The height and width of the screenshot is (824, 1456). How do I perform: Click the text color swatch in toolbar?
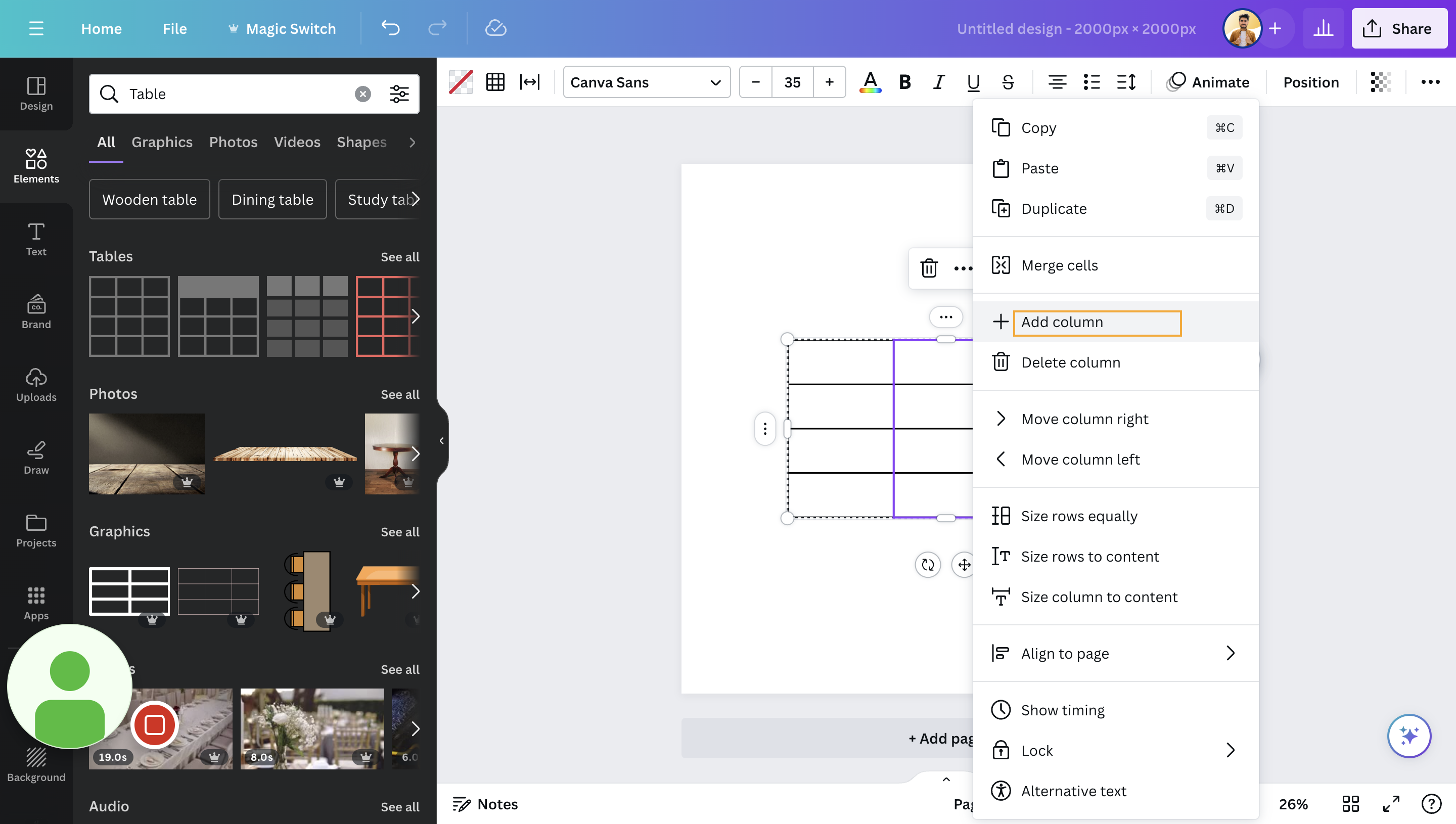click(868, 82)
